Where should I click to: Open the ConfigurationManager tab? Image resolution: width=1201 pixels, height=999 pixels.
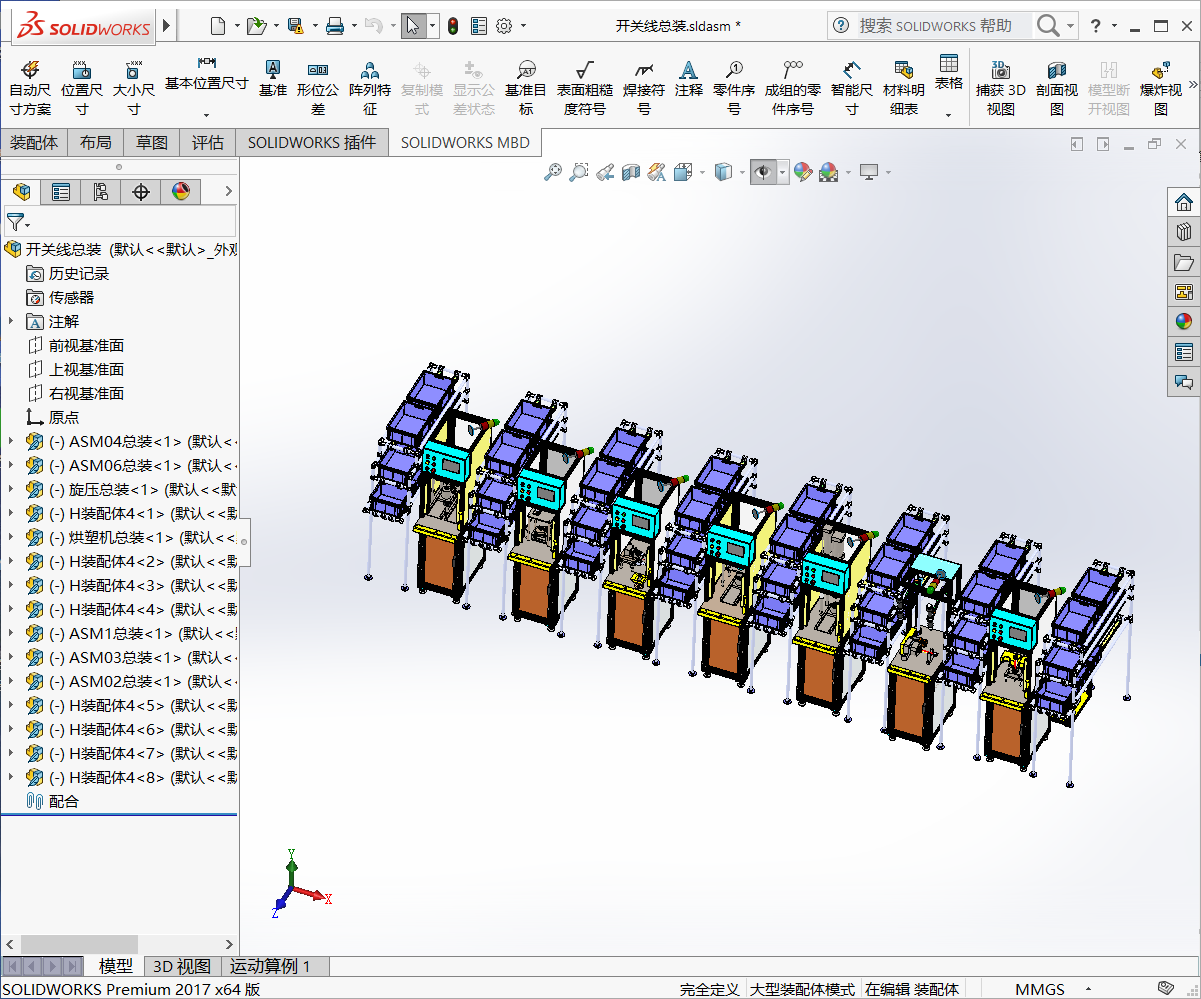click(101, 191)
